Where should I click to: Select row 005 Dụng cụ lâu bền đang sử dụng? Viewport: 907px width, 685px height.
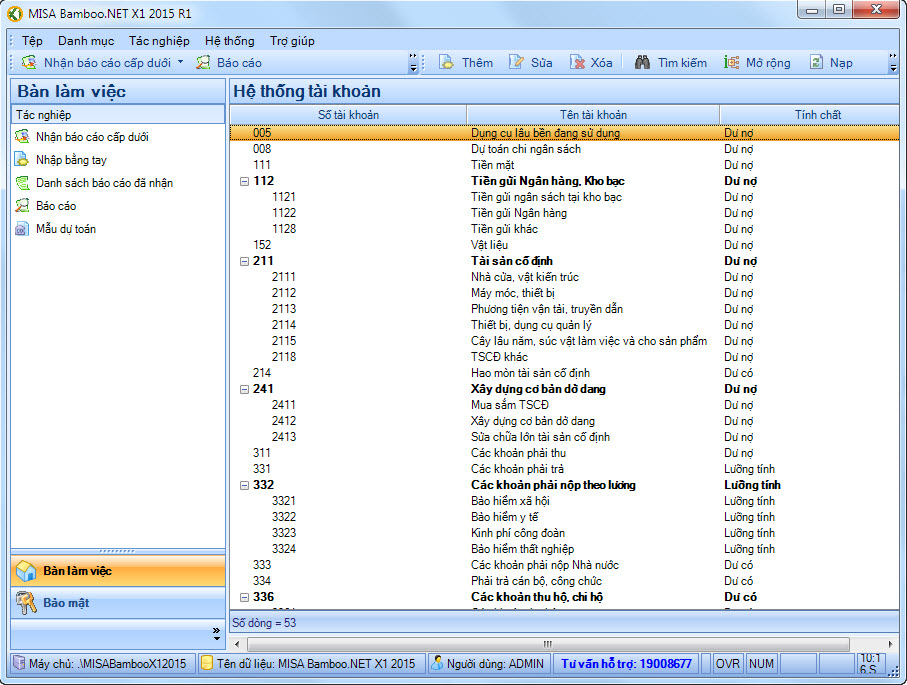(565, 133)
